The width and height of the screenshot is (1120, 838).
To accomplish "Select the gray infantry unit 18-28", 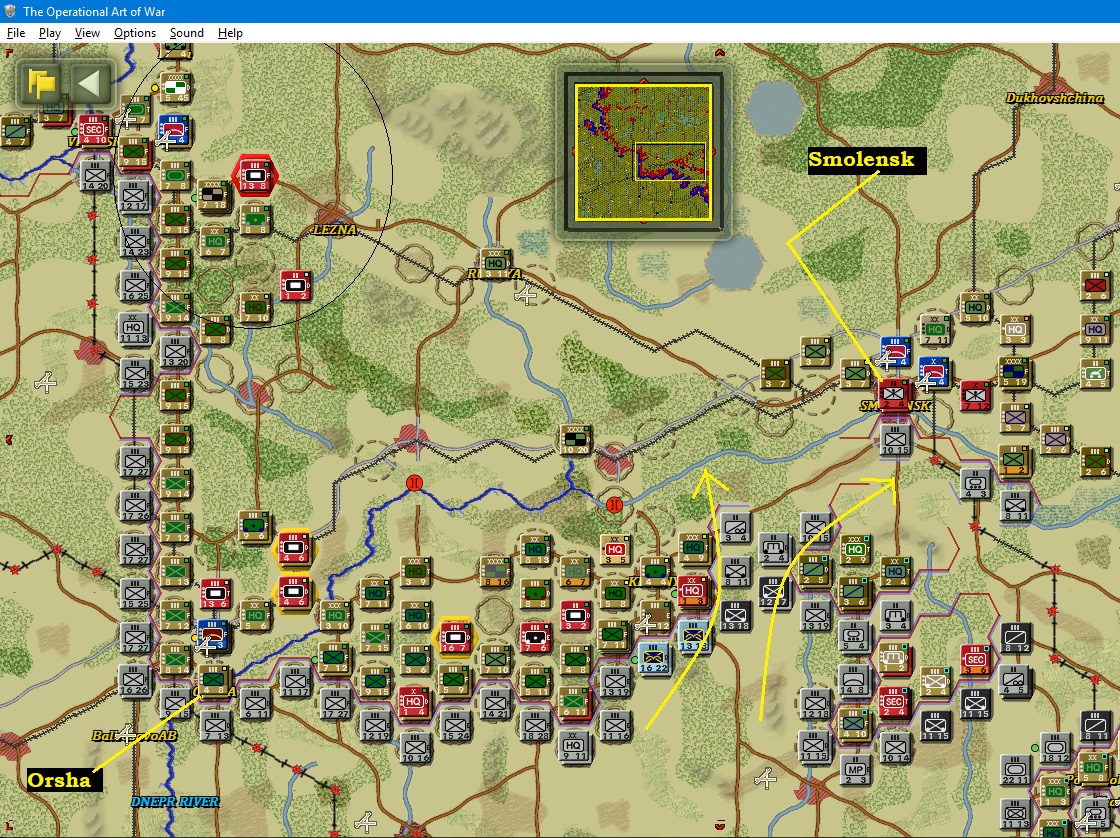I will [x=535, y=724].
